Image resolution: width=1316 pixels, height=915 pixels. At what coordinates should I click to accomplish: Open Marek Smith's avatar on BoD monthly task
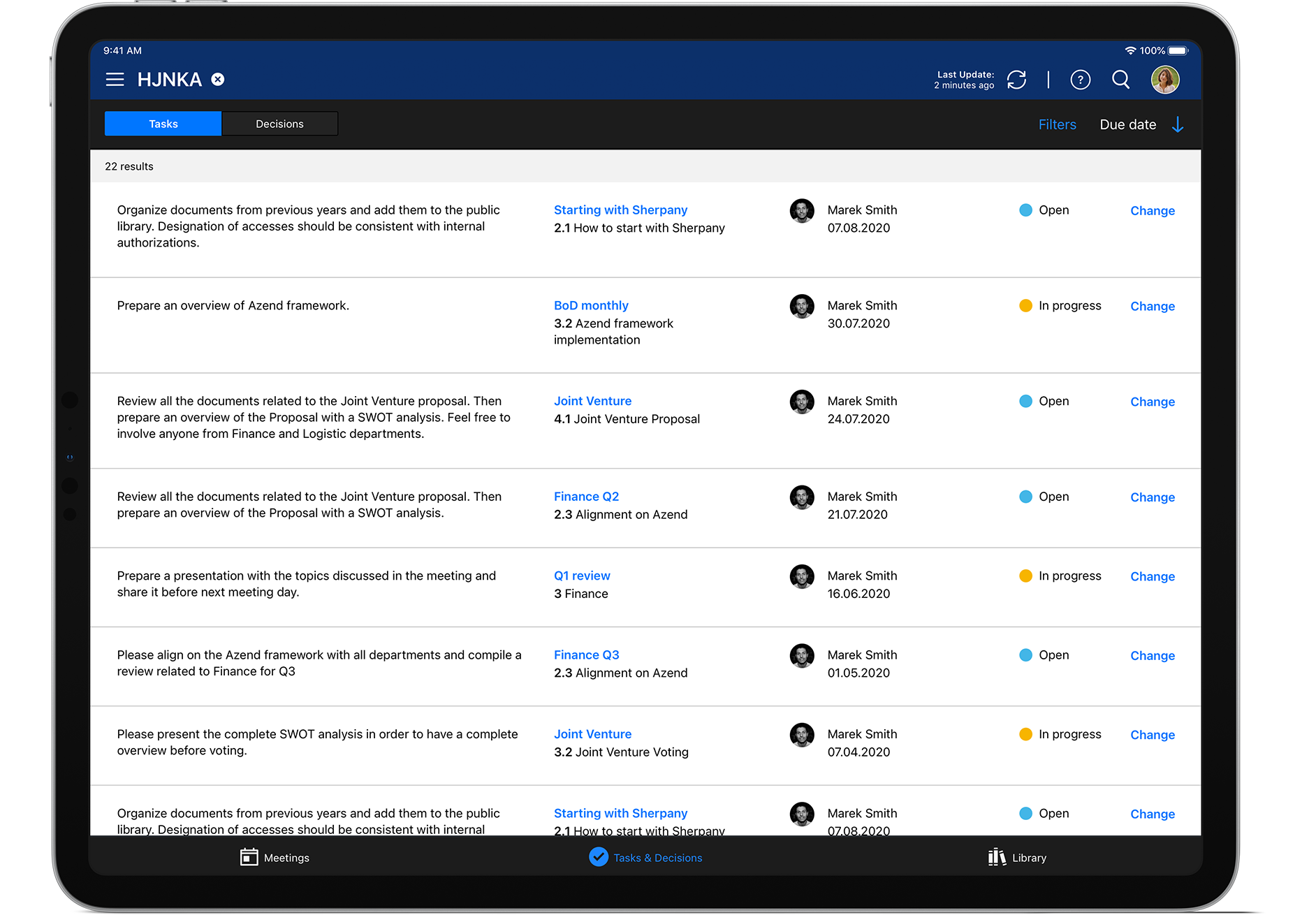(802, 305)
